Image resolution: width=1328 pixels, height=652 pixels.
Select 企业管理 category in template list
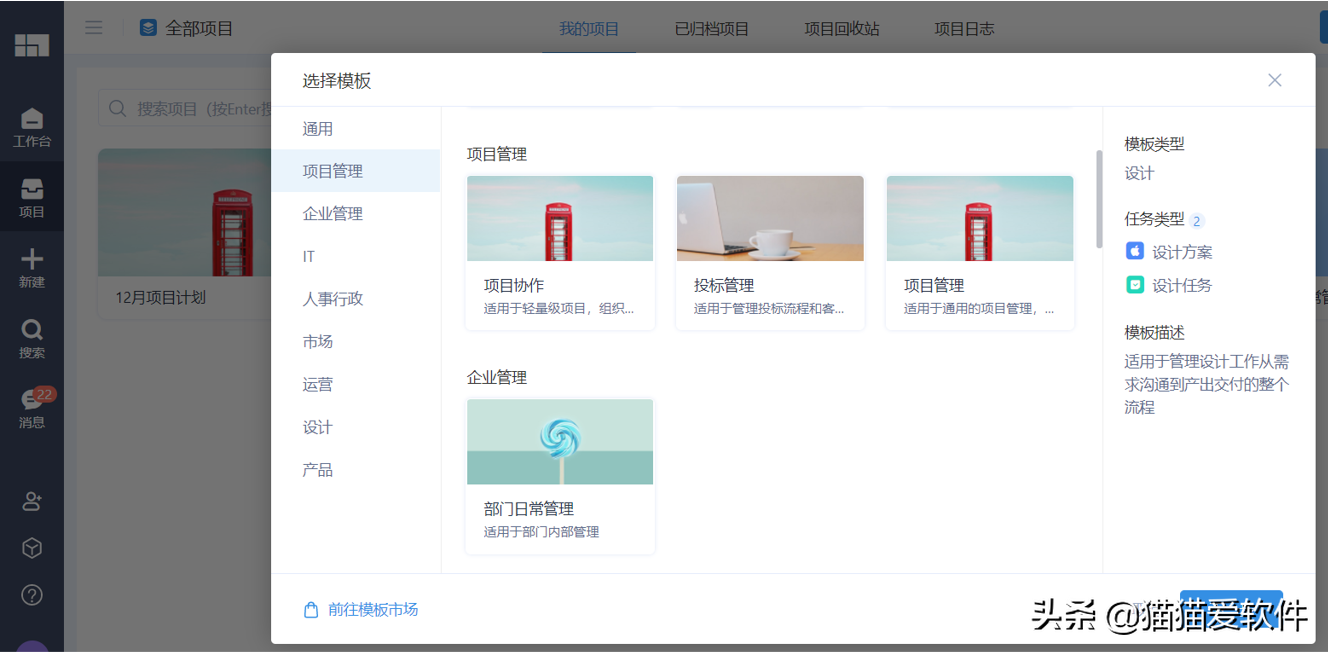tap(333, 214)
